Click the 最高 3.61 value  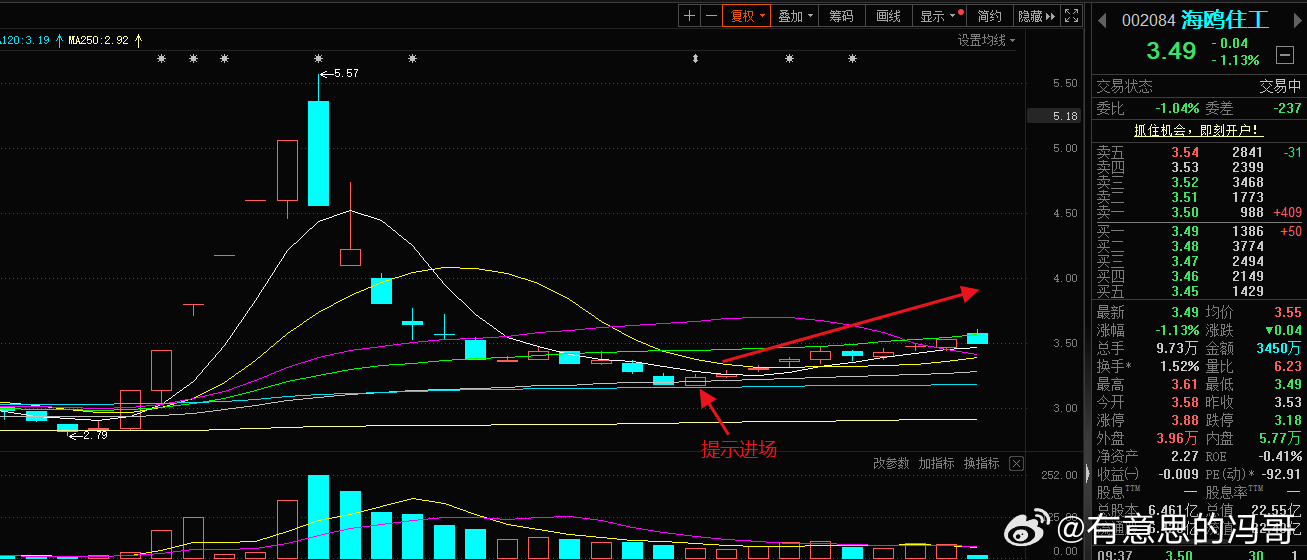click(1184, 384)
